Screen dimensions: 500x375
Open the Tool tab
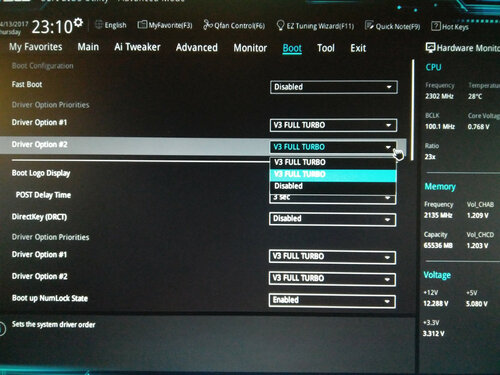point(326,48)
